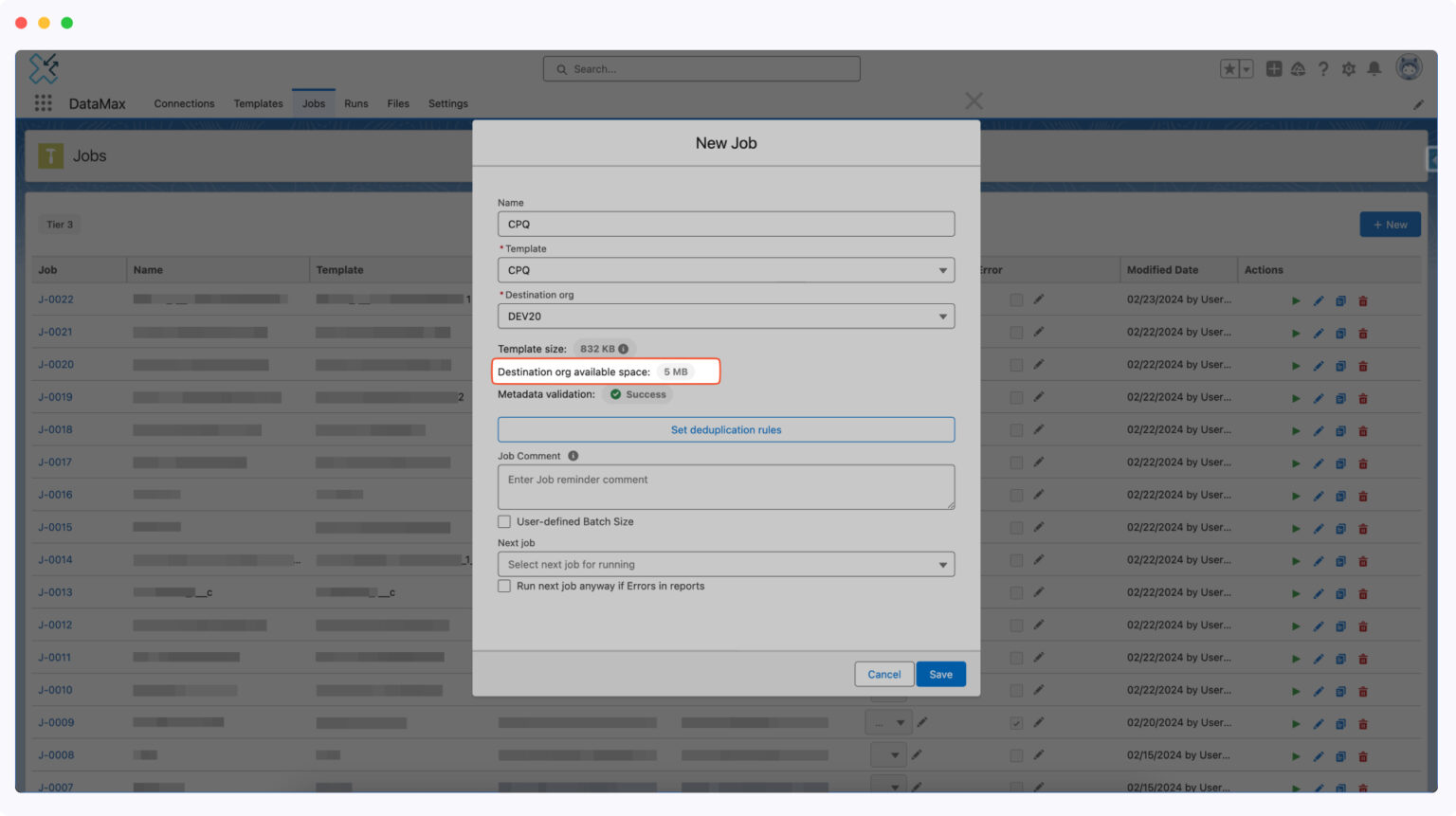
Task: Go to the Connections tab
Action: pos(184,103)
